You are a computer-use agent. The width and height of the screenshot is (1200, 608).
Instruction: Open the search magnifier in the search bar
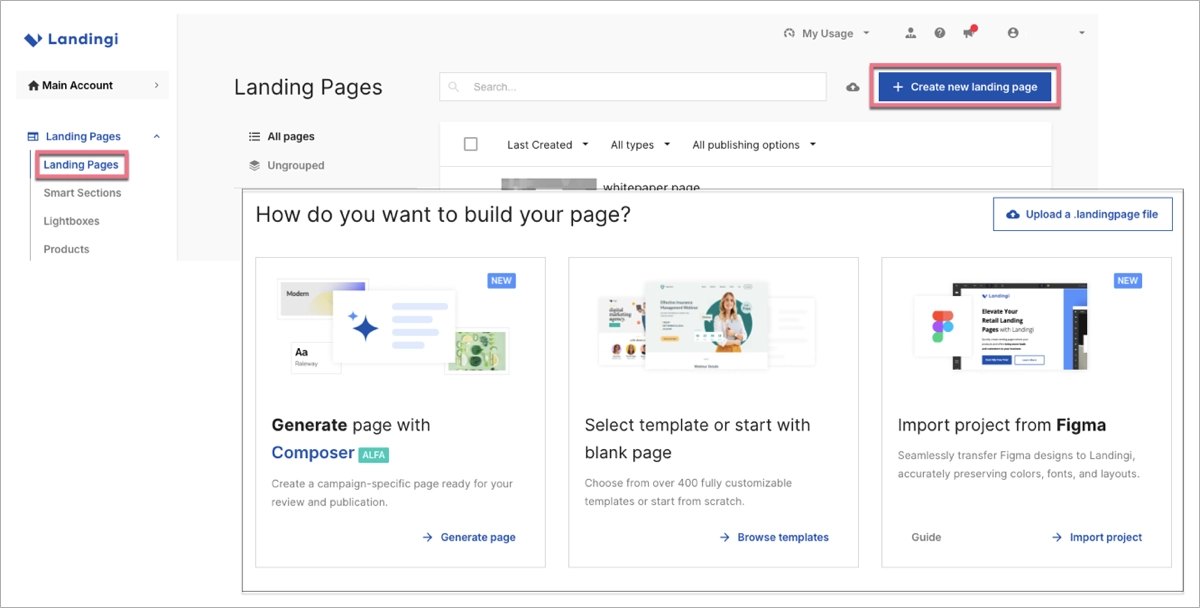(455, 87)
